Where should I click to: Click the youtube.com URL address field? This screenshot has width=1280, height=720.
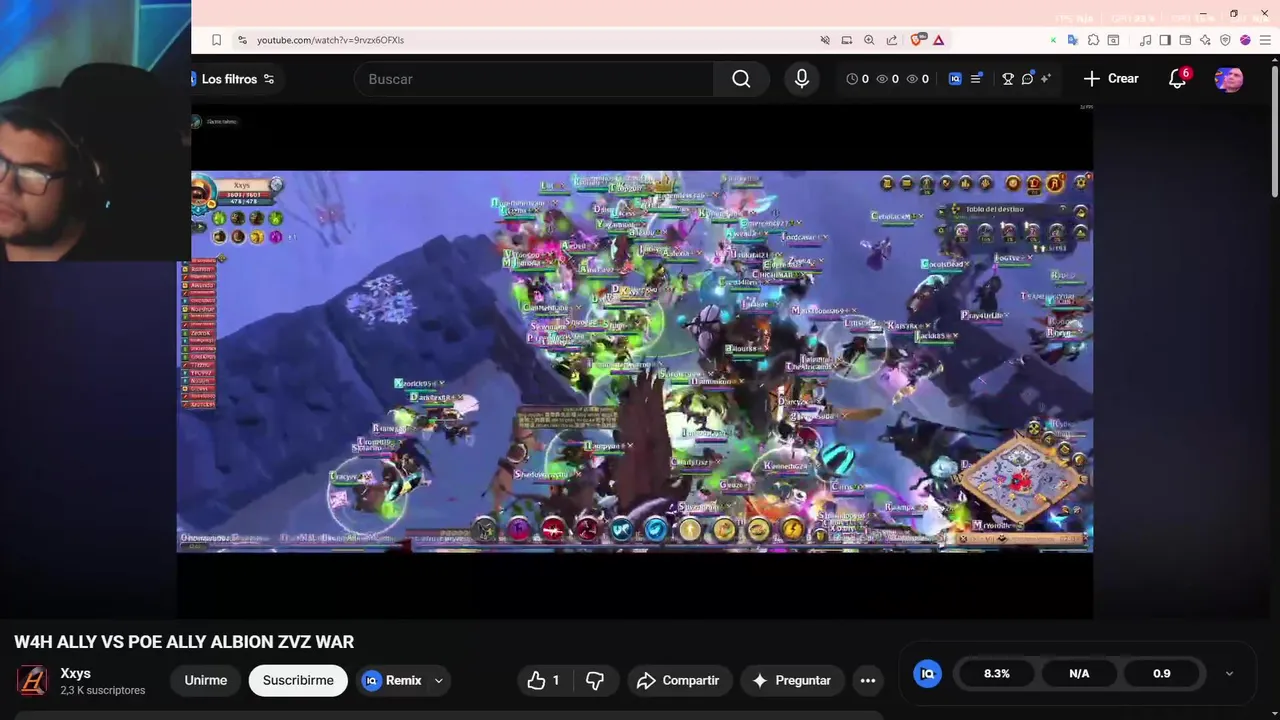pyautogui.click(x=330, y=40)
